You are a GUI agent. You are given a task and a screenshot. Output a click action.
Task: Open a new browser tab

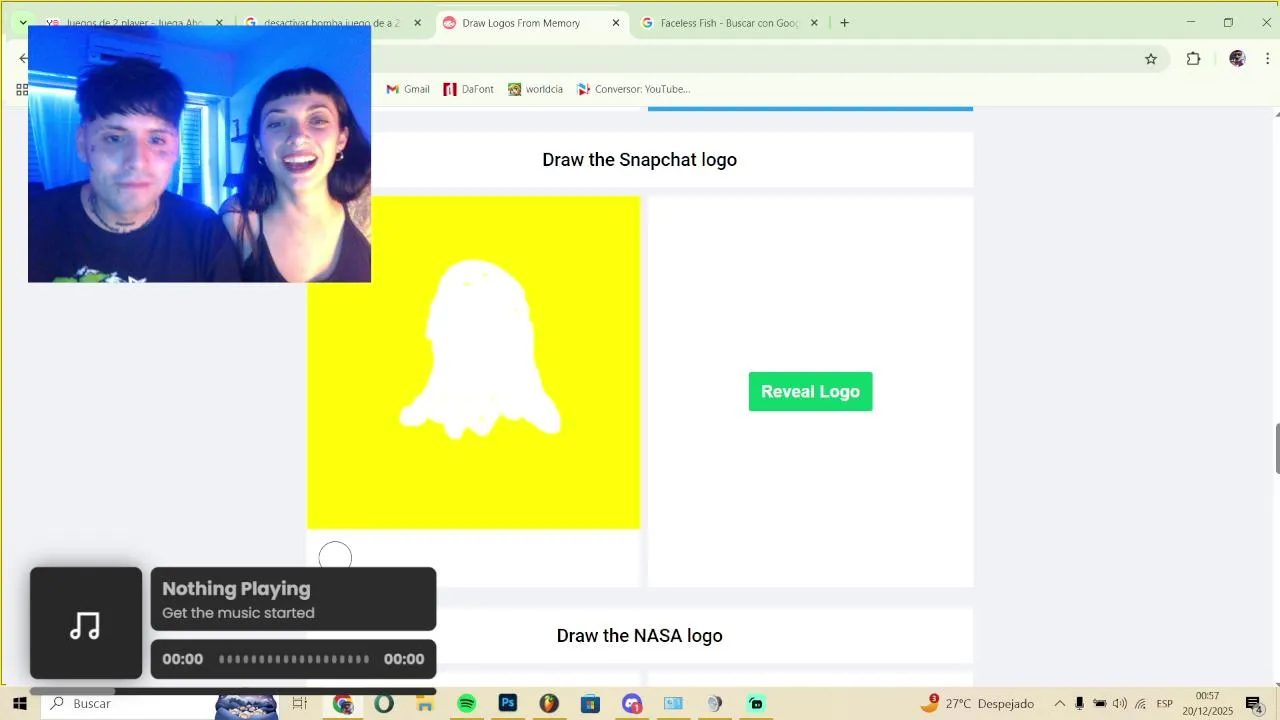click(x=844, y=23)
